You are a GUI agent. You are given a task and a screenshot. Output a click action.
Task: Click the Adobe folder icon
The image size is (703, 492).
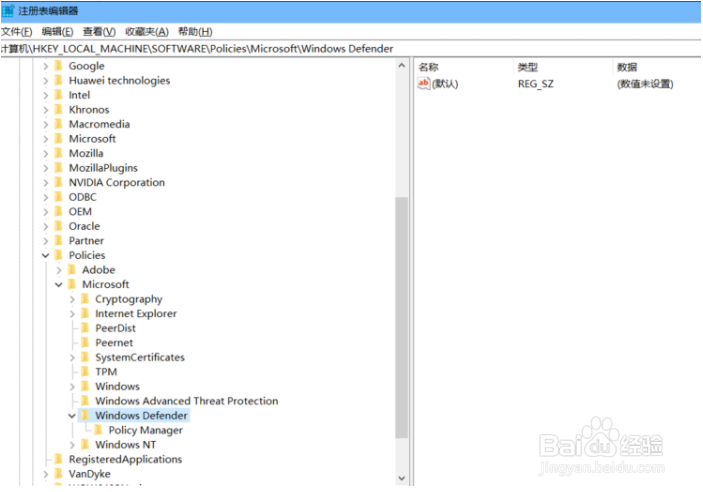tap(72, 270)
